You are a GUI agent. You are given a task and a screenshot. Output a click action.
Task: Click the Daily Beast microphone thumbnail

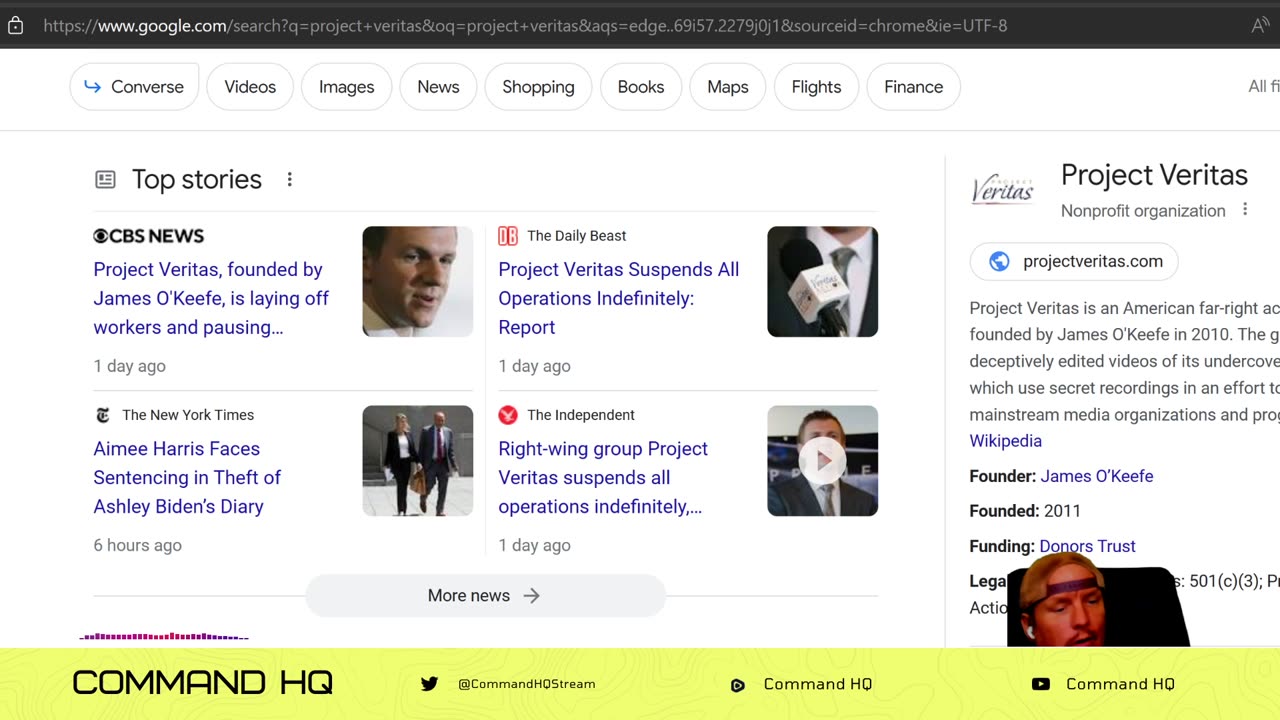click(823, 281)
